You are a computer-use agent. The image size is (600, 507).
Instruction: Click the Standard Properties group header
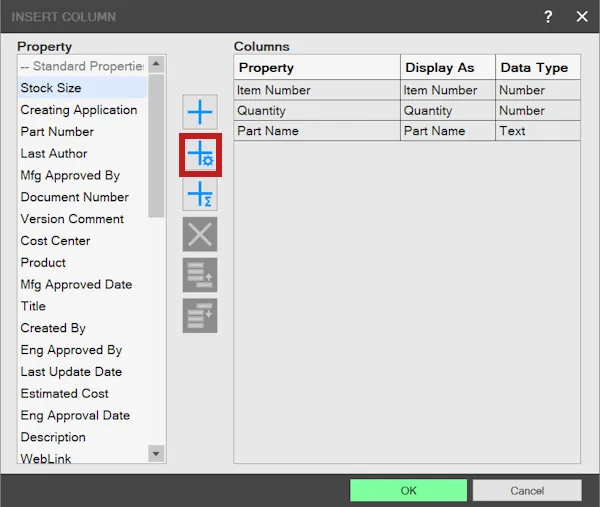82,66
